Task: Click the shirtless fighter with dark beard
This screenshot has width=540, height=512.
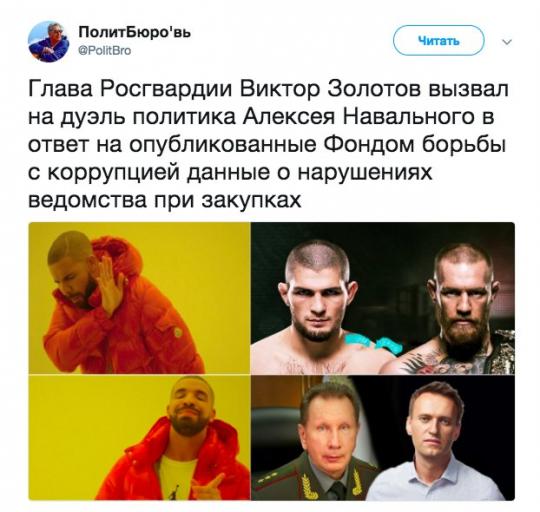Action: [x=317, y=308]
